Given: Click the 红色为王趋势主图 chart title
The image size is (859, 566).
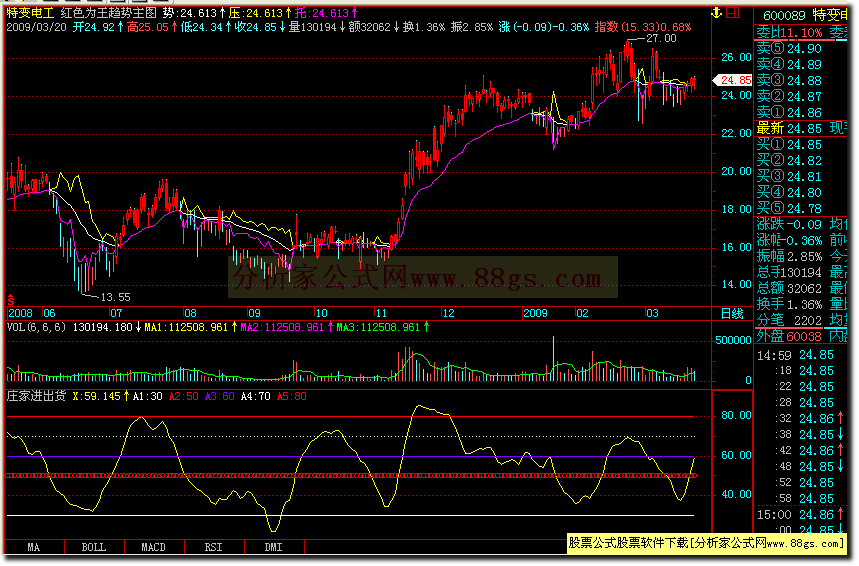Looking at the screenshot, I should [x=108, y=13].
